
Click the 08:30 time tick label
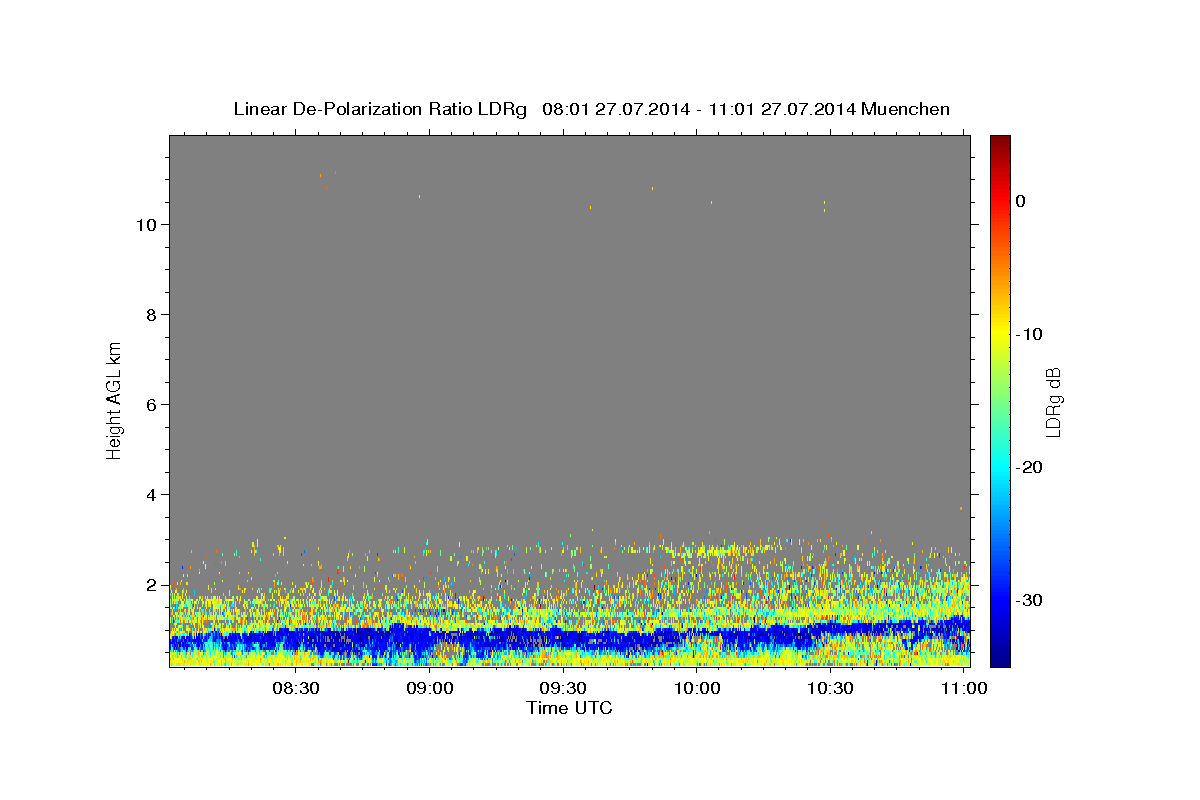pyautogui.click(x=296, y=688)
